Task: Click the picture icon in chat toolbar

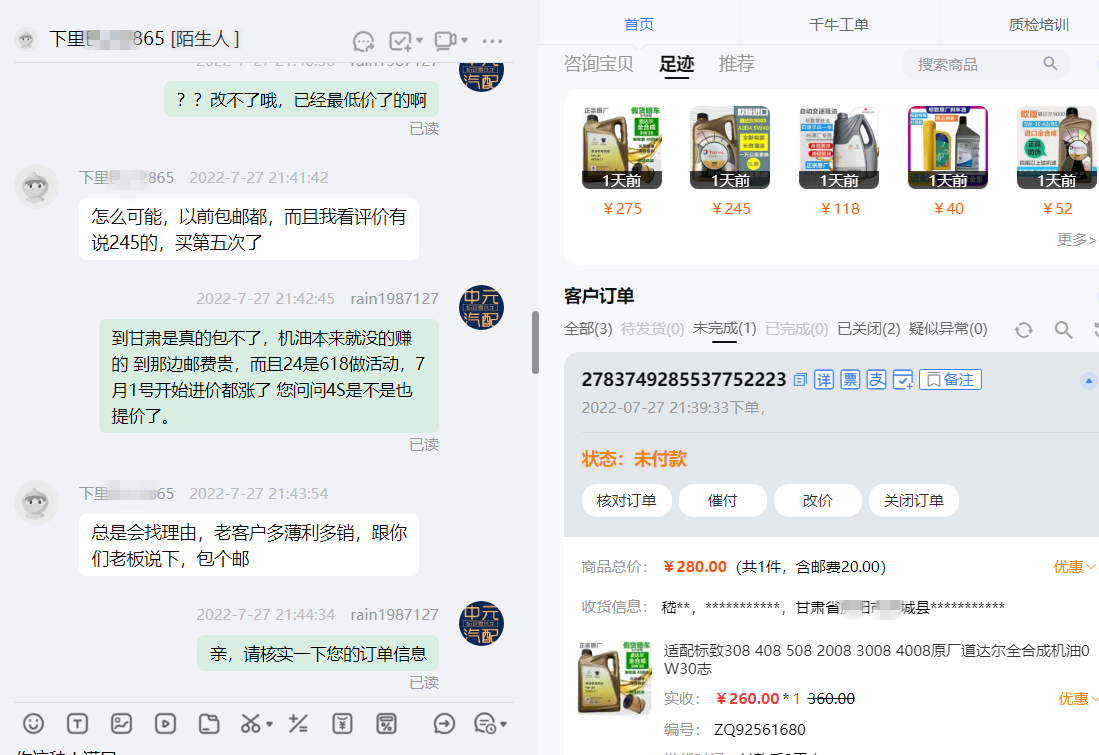Action: point(121,723)
